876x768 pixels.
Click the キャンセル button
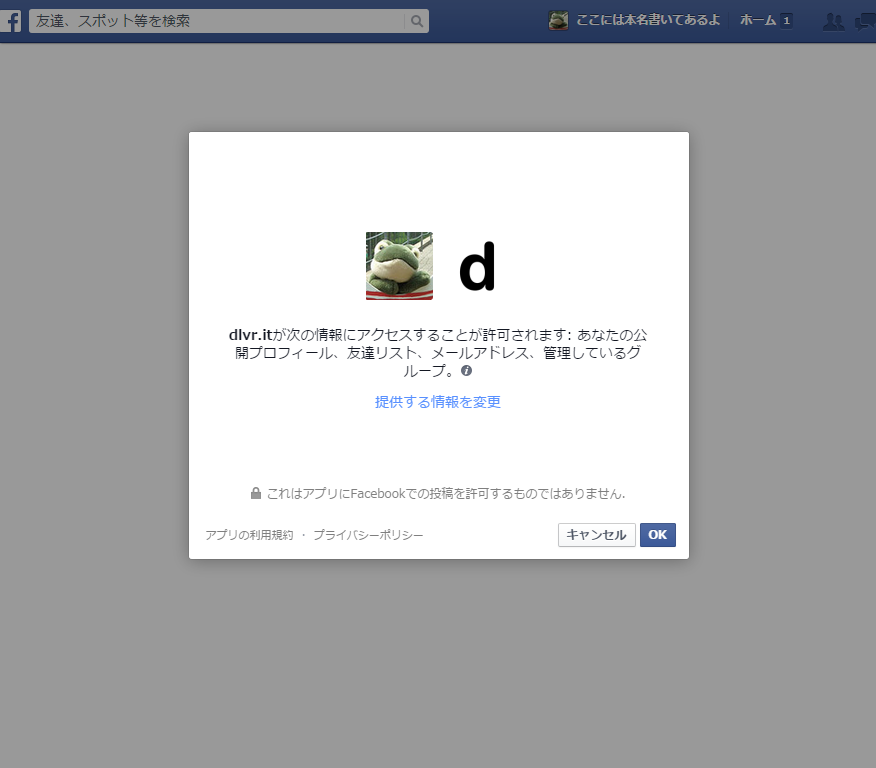[x=597, y=535]
